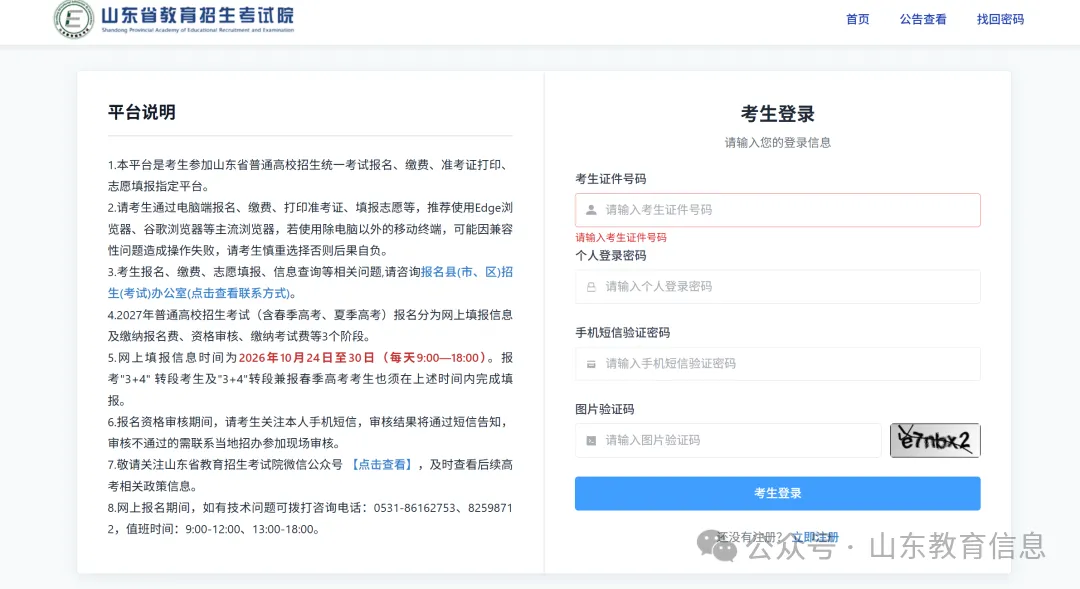
Task: Open the 报名县(市、区)招生(考试)办公室 contact link
Action: (x=310, y=282)
